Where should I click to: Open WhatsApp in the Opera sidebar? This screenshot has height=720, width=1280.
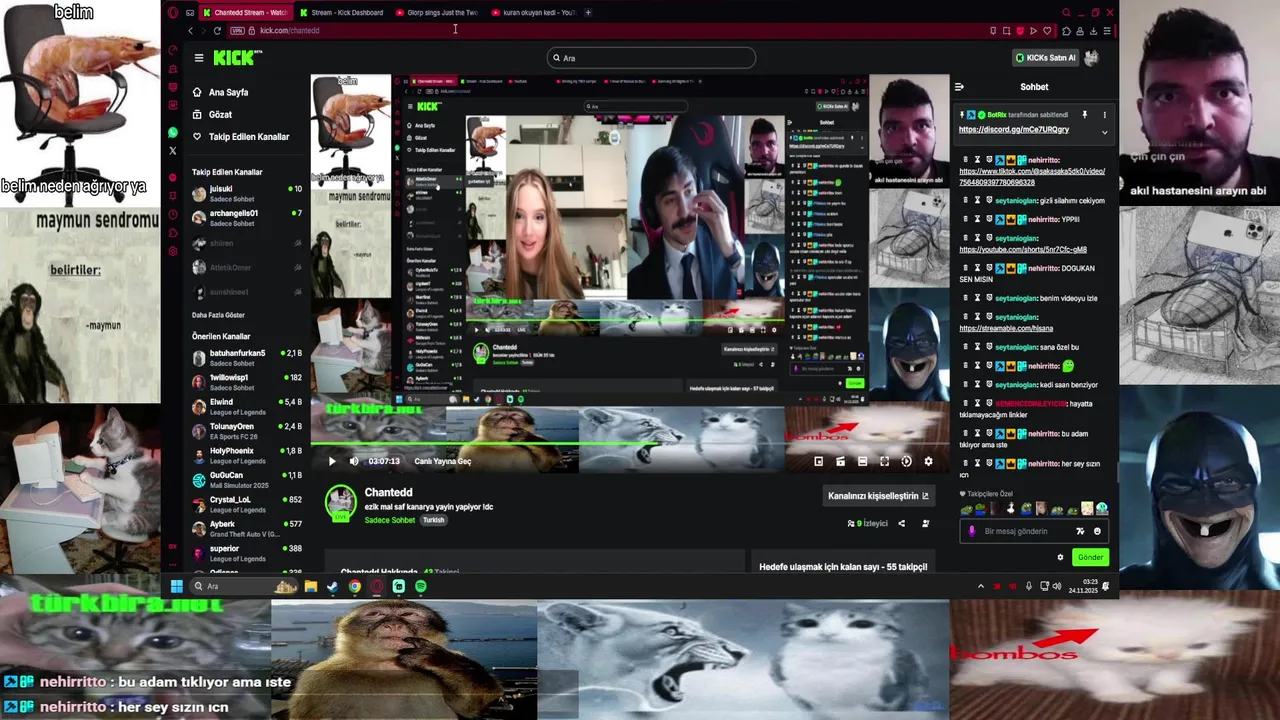click(173, 132)
